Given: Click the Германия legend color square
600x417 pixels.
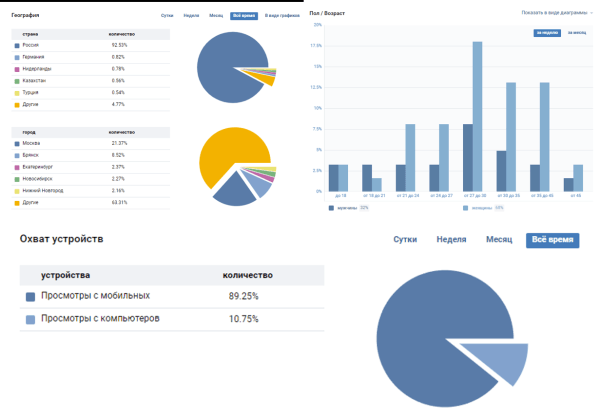Looking at the screenshot, I should pyautogui.click(x=16, y=57).
